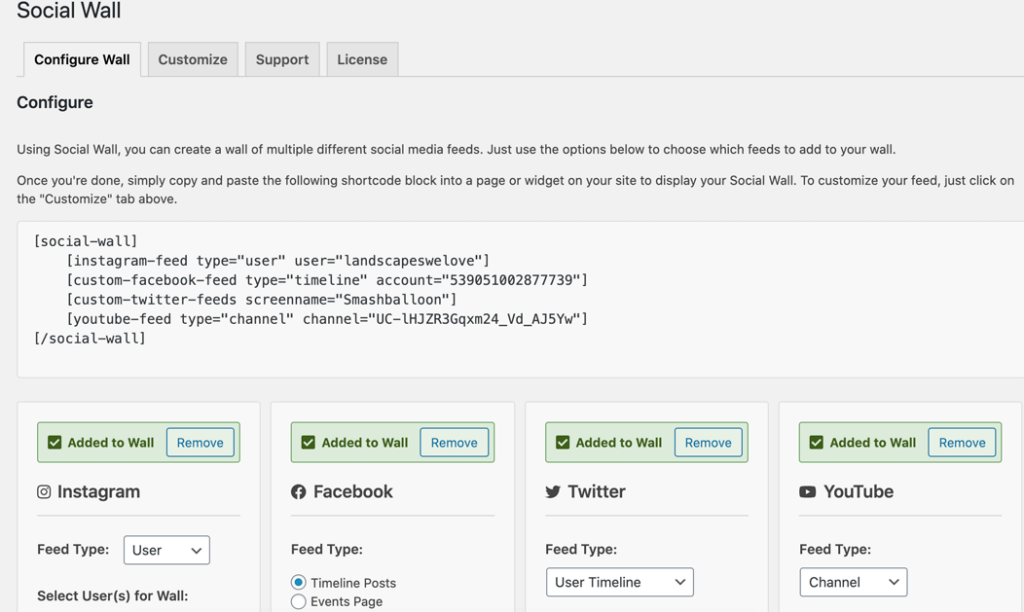Click the checkmark icon in Twitter's Added to Wall badge

563,442
